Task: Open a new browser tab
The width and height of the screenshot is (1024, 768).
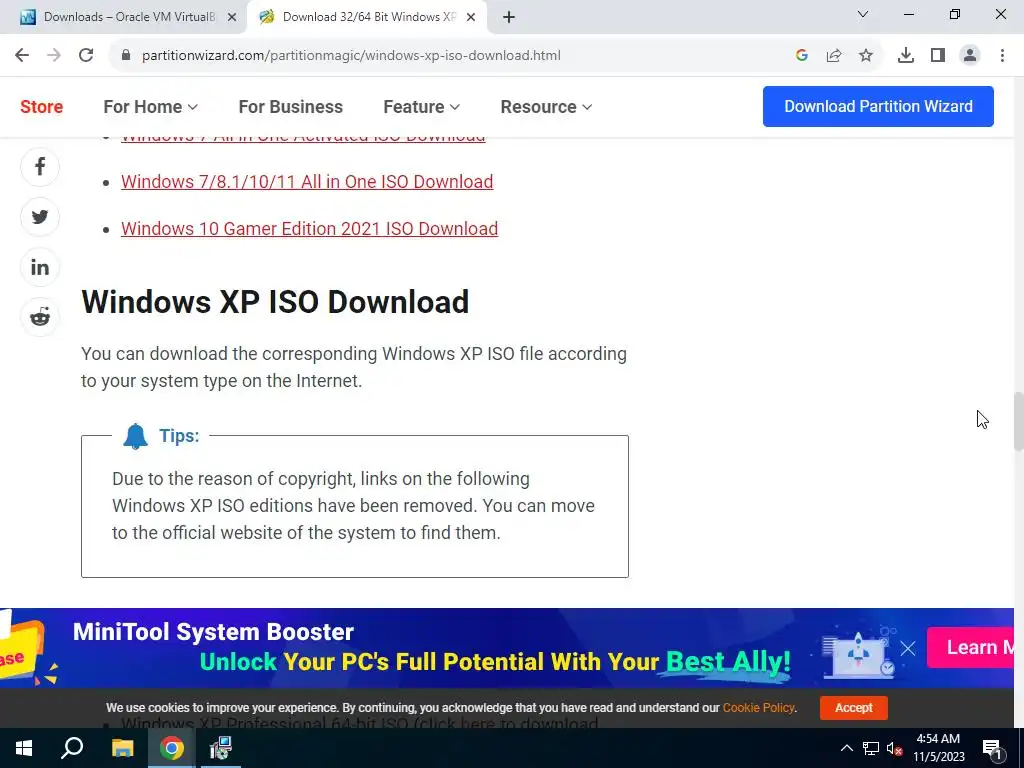Action: pyautogui.click(x=509, y=17)
